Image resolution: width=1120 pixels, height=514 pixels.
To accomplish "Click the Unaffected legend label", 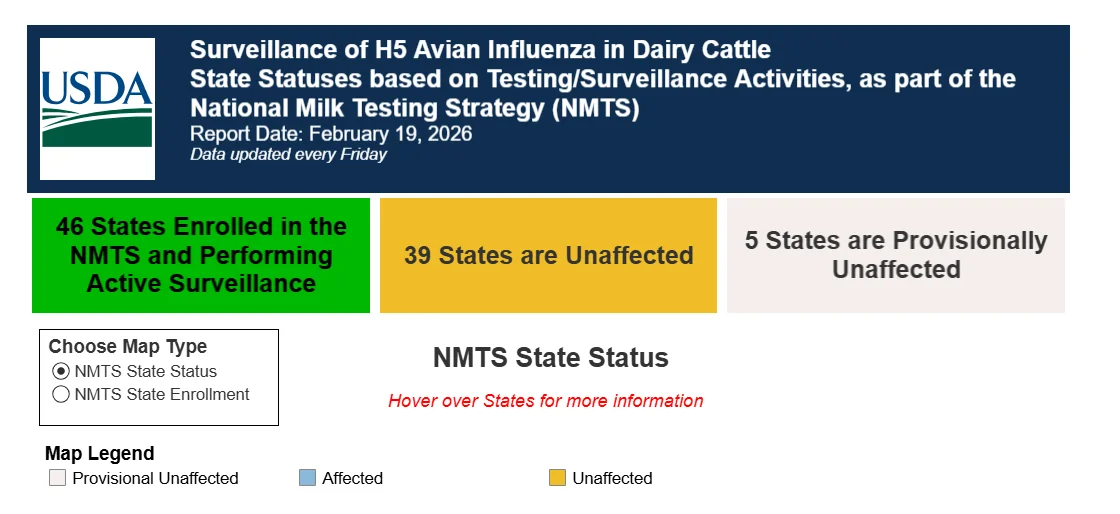I will [613, 478].
